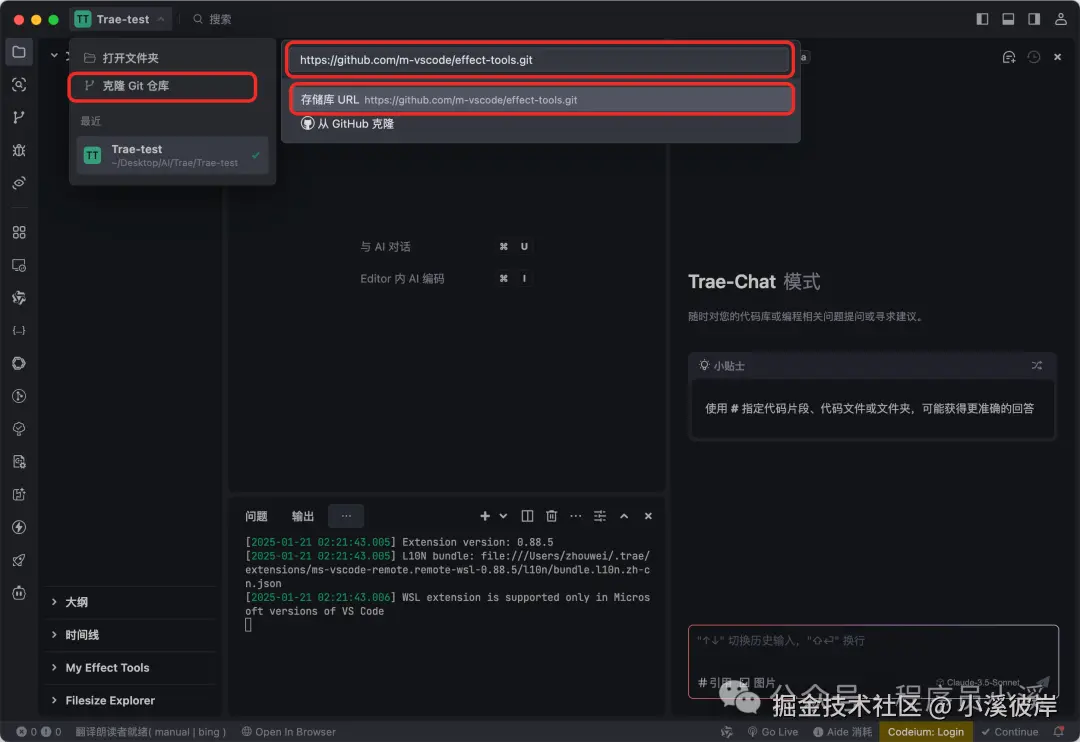Select the 存储库 URL suggestion
The image size is (1080, 742).
tap(541, 100)
